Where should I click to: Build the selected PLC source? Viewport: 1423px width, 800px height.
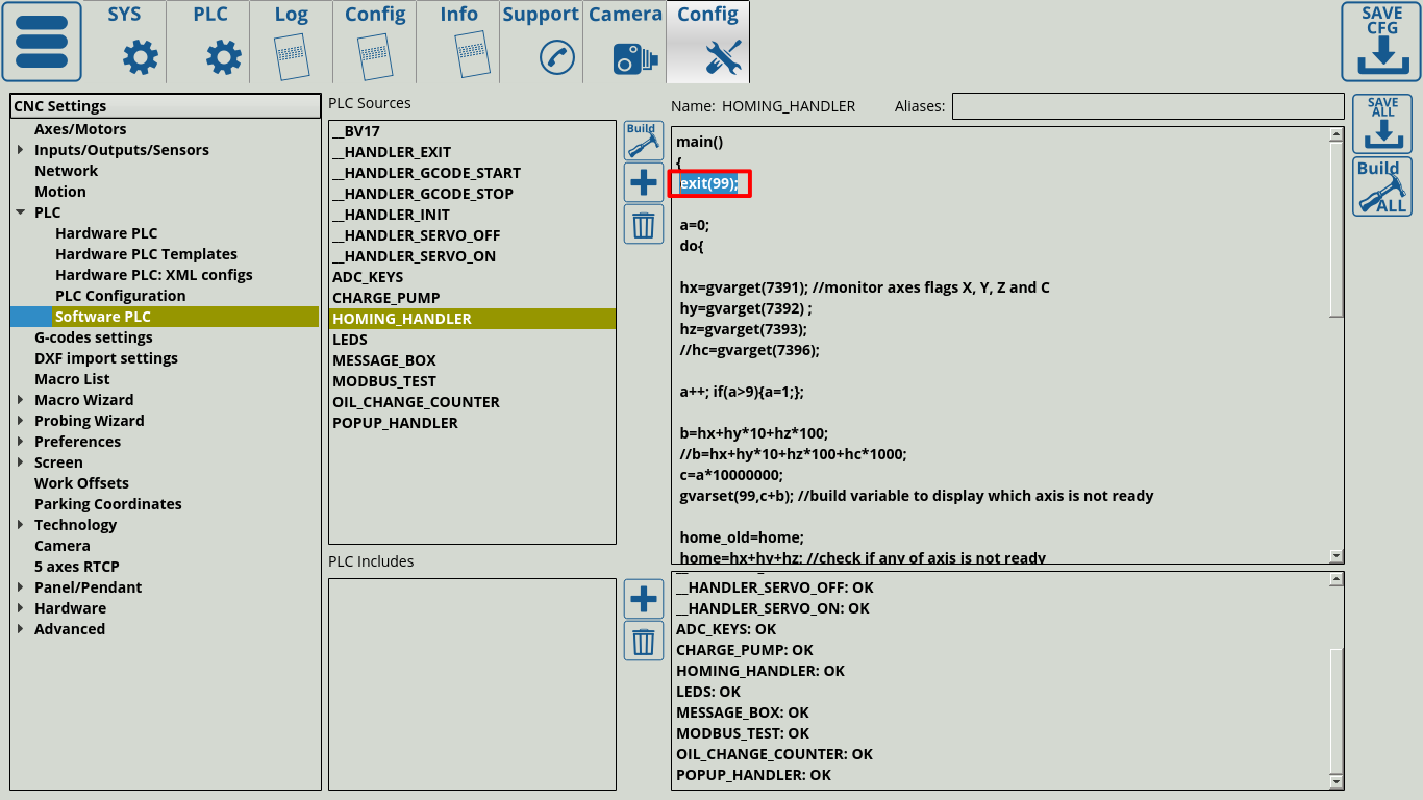pyautogui.click(x=643, y=141)
